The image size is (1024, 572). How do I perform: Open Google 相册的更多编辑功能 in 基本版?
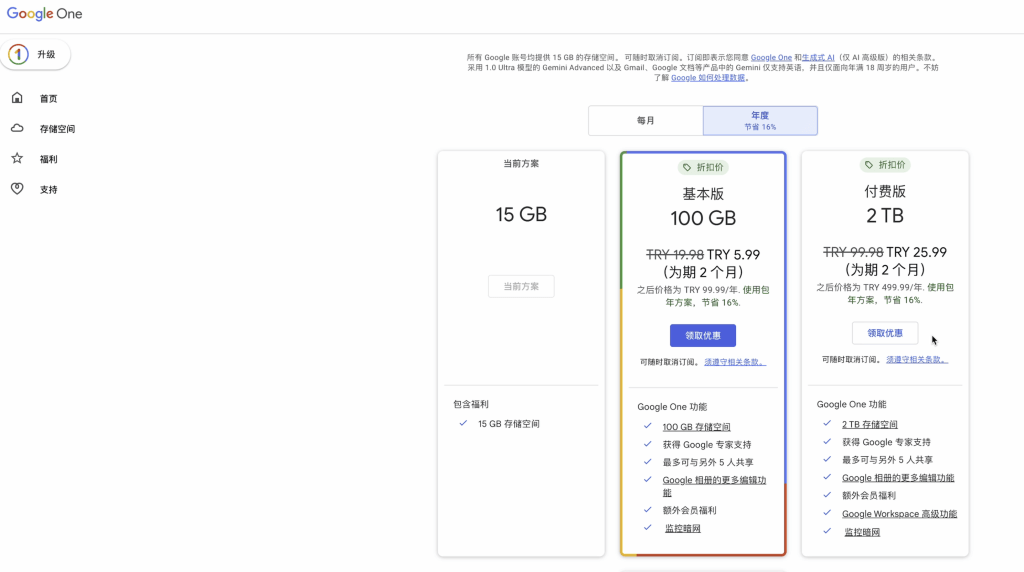[x=714, y=486]
